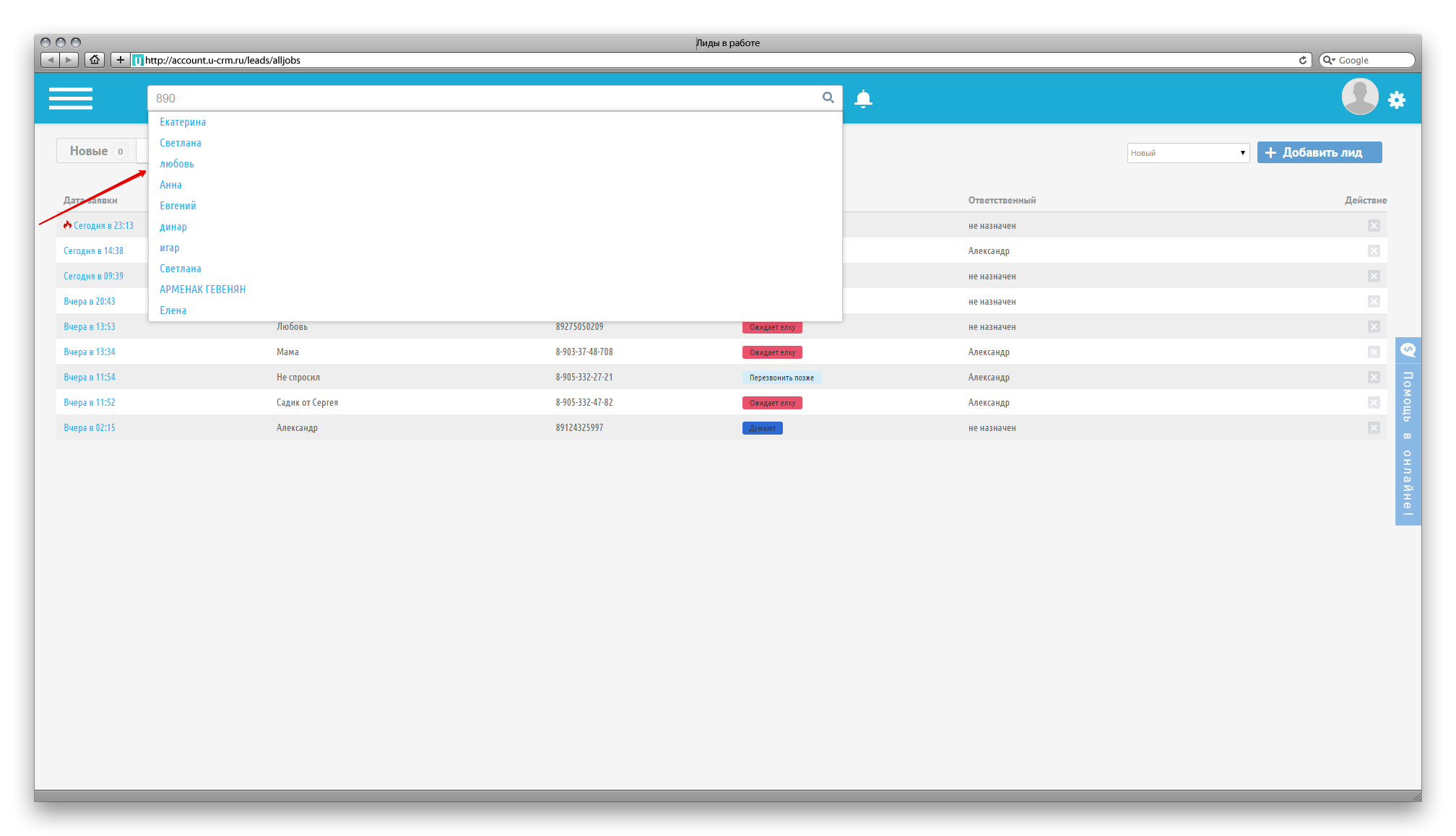This screenshot has height=836, width=1456.
Task: Delete the Садик от Сергея lead
Action: pos(1374,403)
